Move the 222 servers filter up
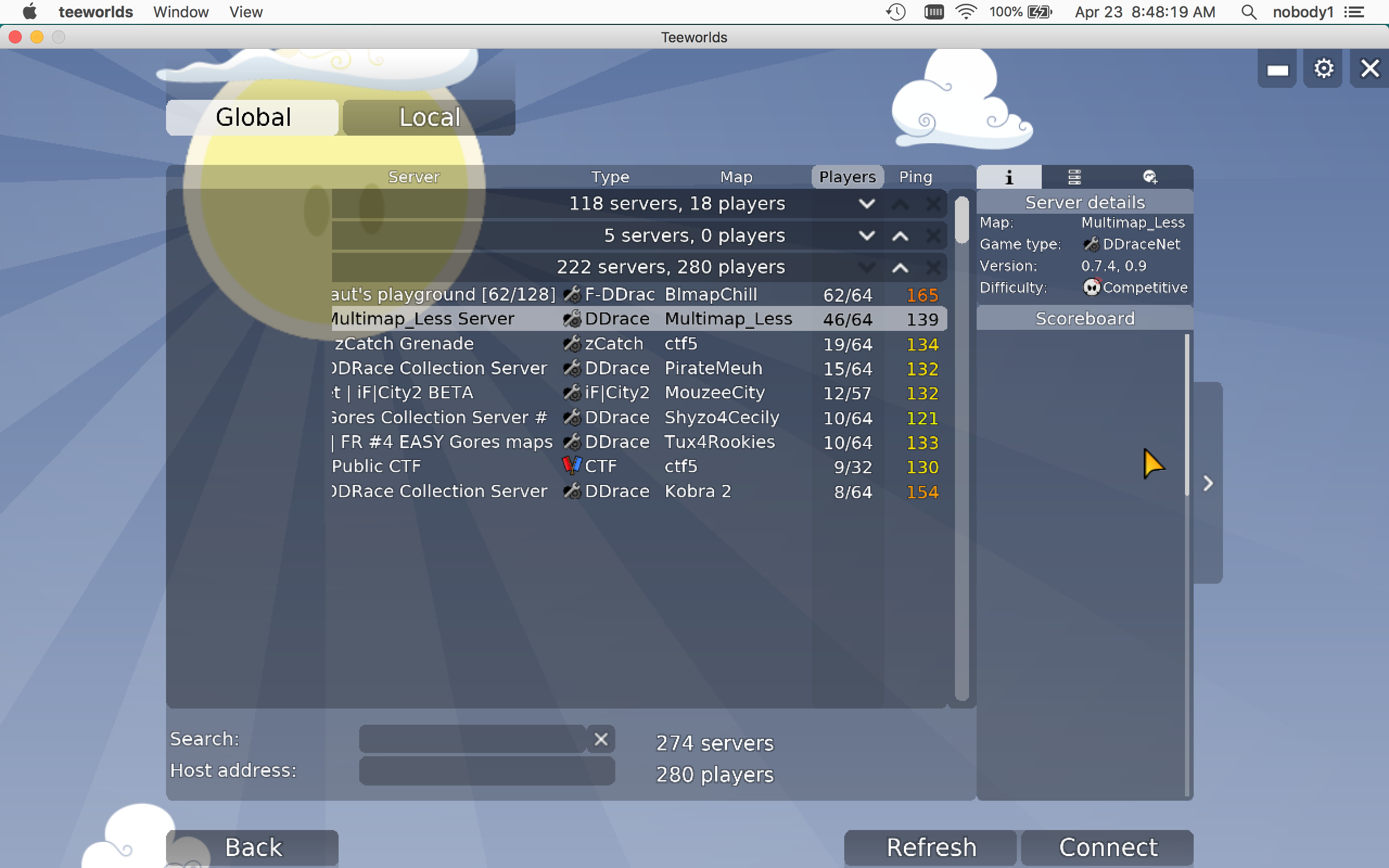The image size is (1389, 868). [x=900, y=267]
